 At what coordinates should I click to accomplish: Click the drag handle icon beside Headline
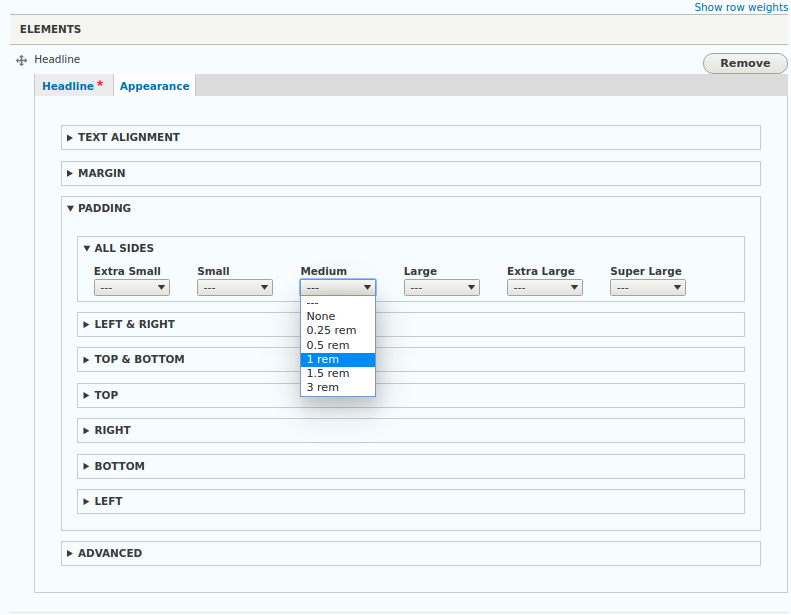pyautogui.click(x=21, y=61)
